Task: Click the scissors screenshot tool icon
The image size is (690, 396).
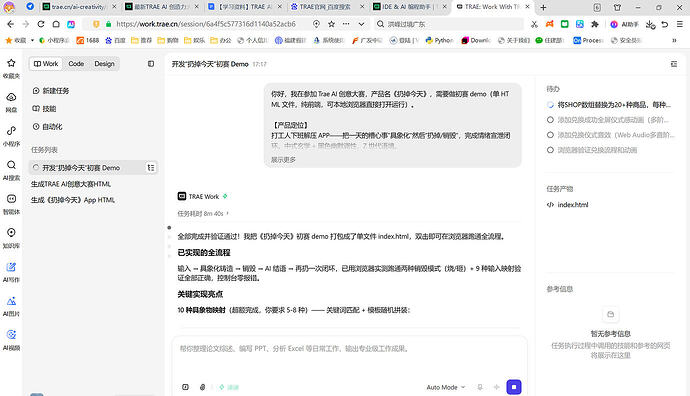Action: point(534,24)
